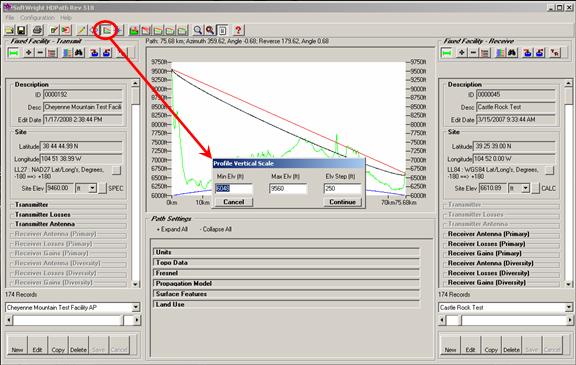Click the red question mark help icon

[x=238, y=30]
